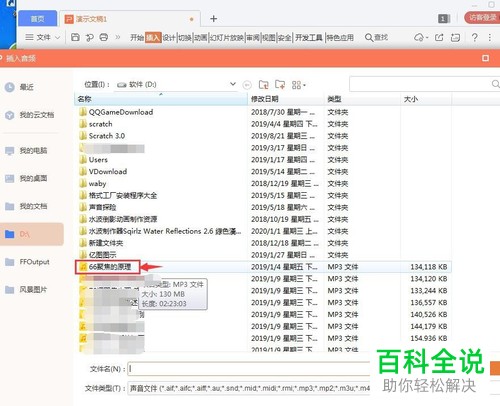This screenshot has width=500, height=406.
Task: Expand more quick-access tools chevron
Action: [118, 37]
